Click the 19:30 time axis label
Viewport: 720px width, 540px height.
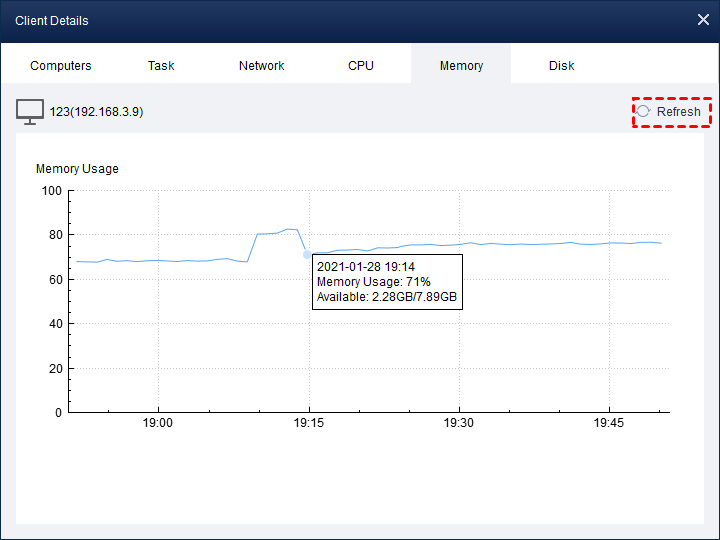click(459, 424)
